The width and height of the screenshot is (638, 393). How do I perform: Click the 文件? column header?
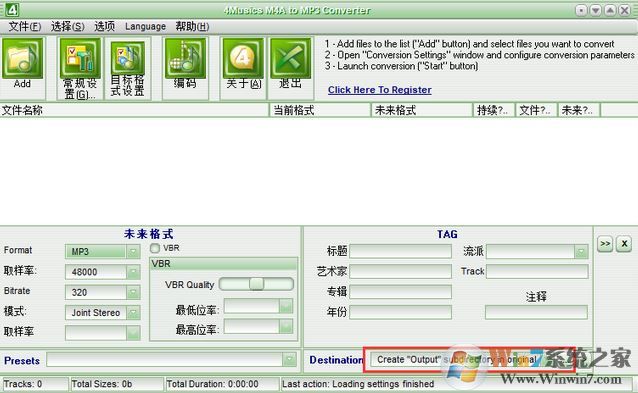pyautogui.click(x=537, y=110)
